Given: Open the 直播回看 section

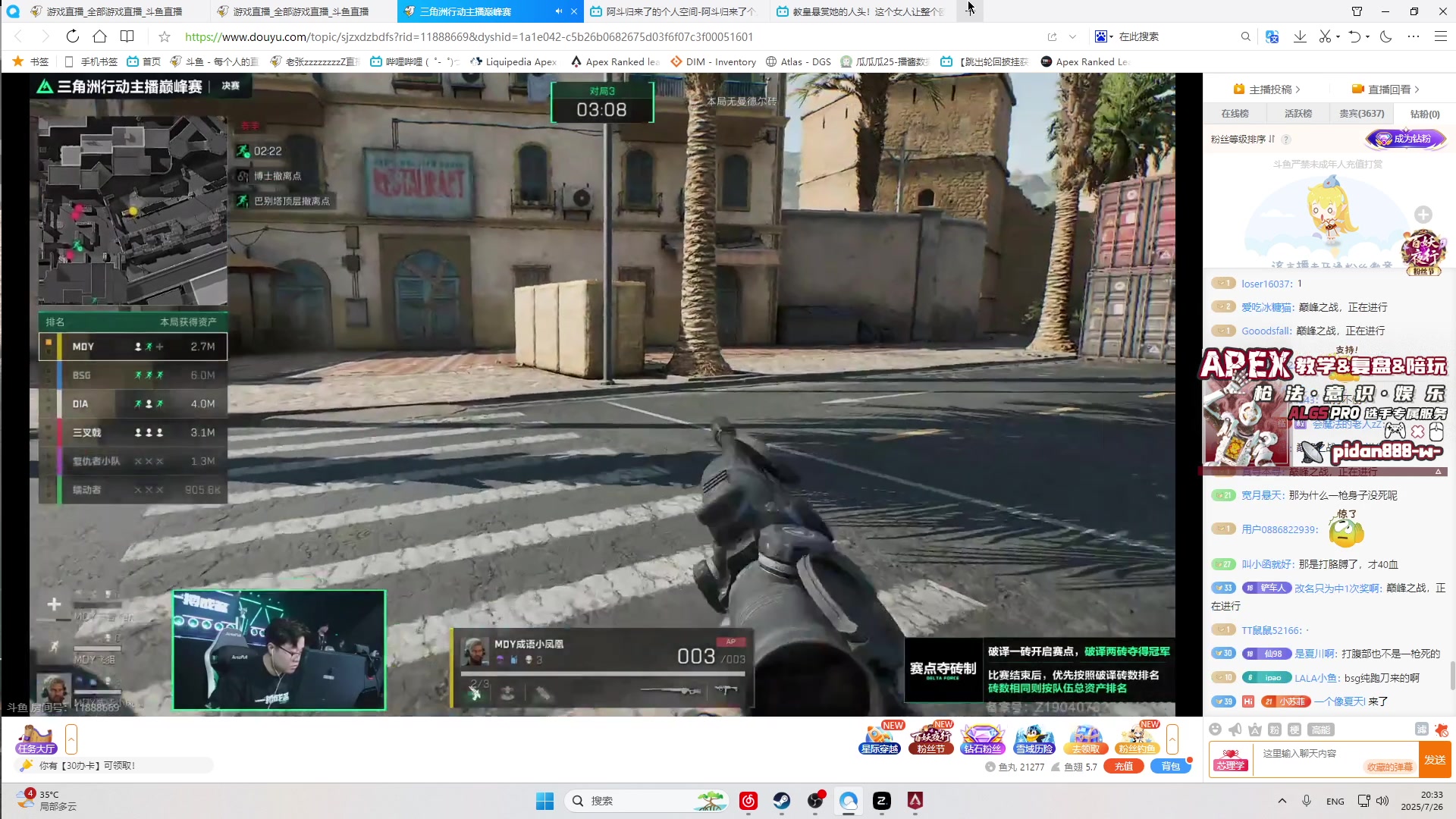Looking at the screenshot, I should [x=1385, y=89].
